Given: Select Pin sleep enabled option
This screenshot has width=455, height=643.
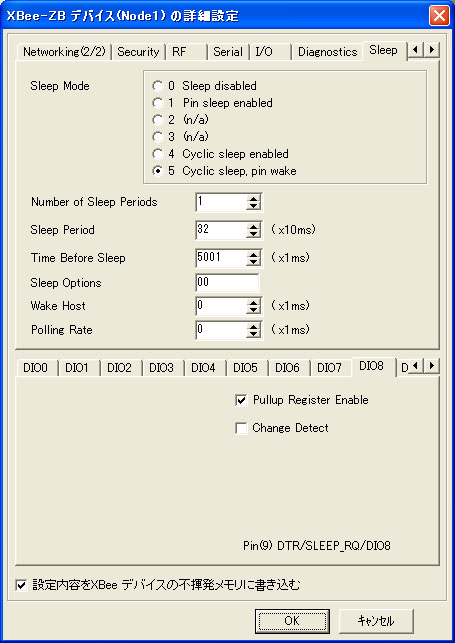Looking at the screenshot, I should tap(157, 103).
